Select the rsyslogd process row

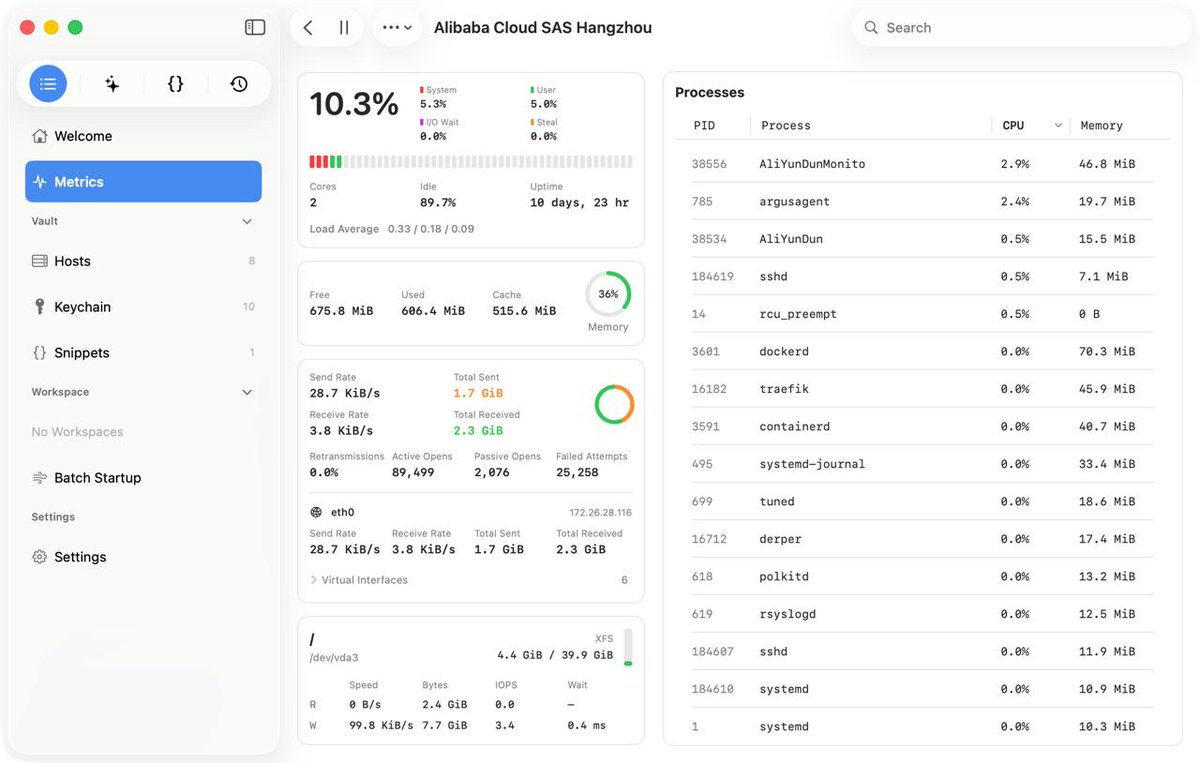coord(921,614)
